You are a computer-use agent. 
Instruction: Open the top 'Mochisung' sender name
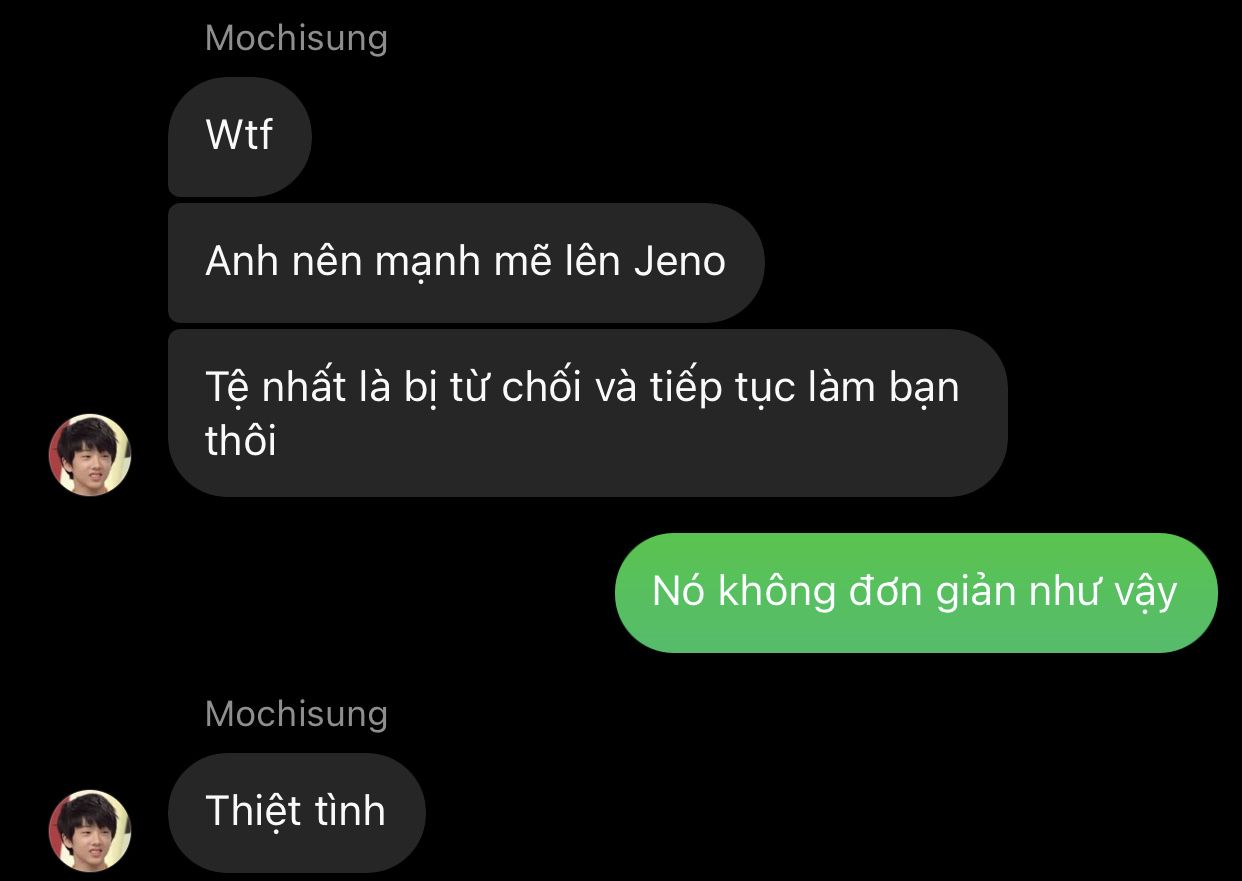296,38
